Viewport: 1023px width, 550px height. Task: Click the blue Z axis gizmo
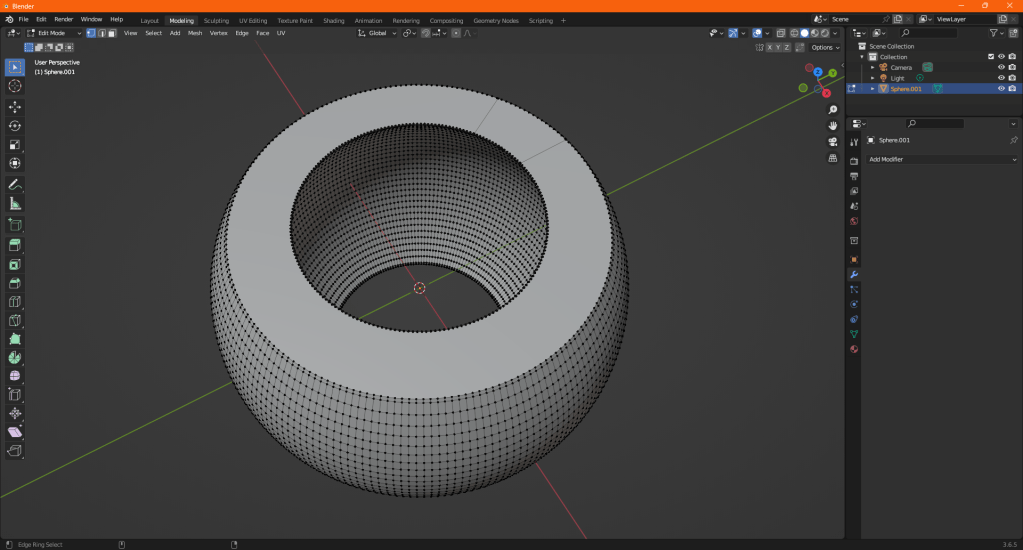click(818, 72)
